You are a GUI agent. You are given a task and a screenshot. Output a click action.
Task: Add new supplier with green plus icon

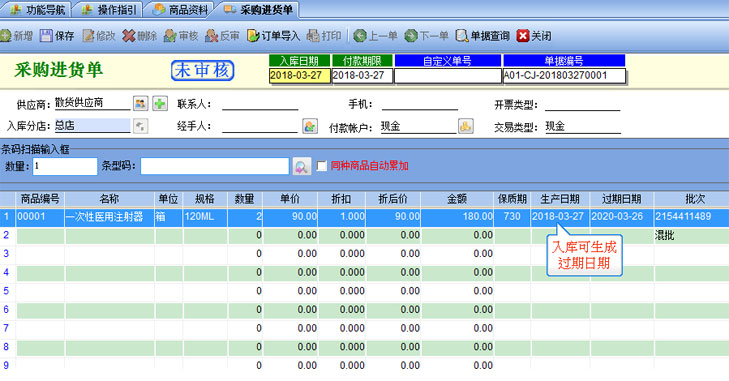pos(160,103)
